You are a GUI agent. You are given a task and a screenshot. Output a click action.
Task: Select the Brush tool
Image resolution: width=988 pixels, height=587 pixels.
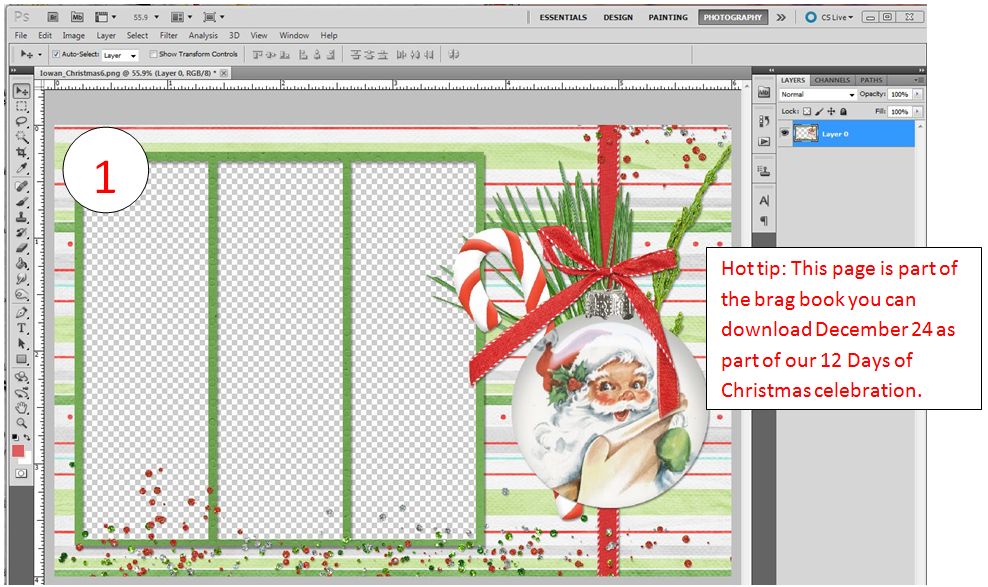point(21,202)
